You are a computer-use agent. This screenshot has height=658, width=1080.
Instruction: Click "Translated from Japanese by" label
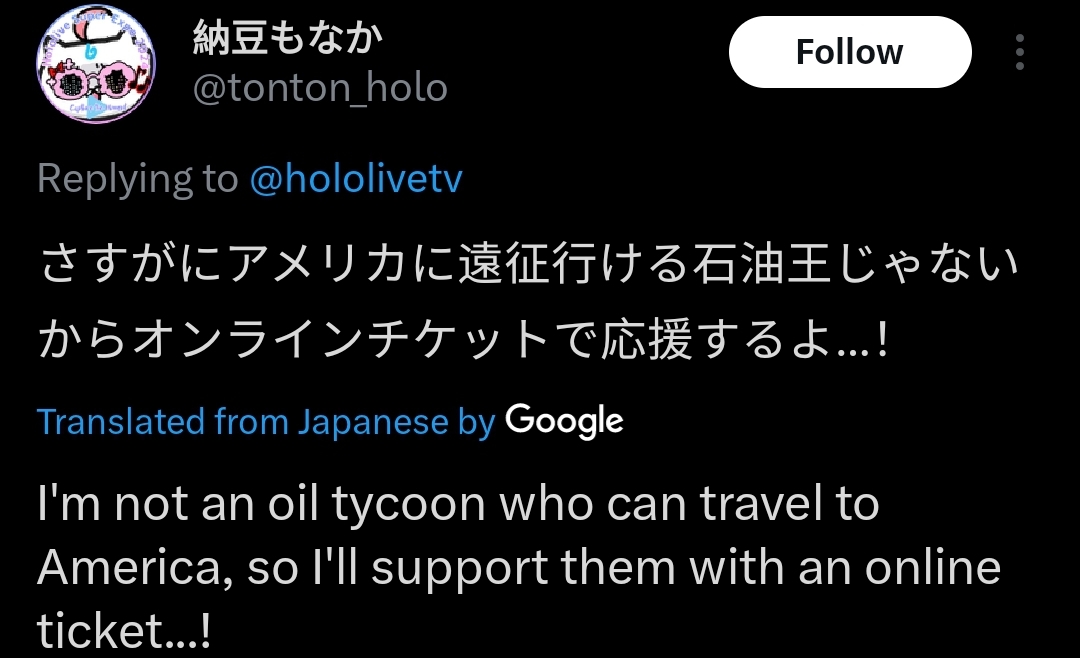point(266,421)
